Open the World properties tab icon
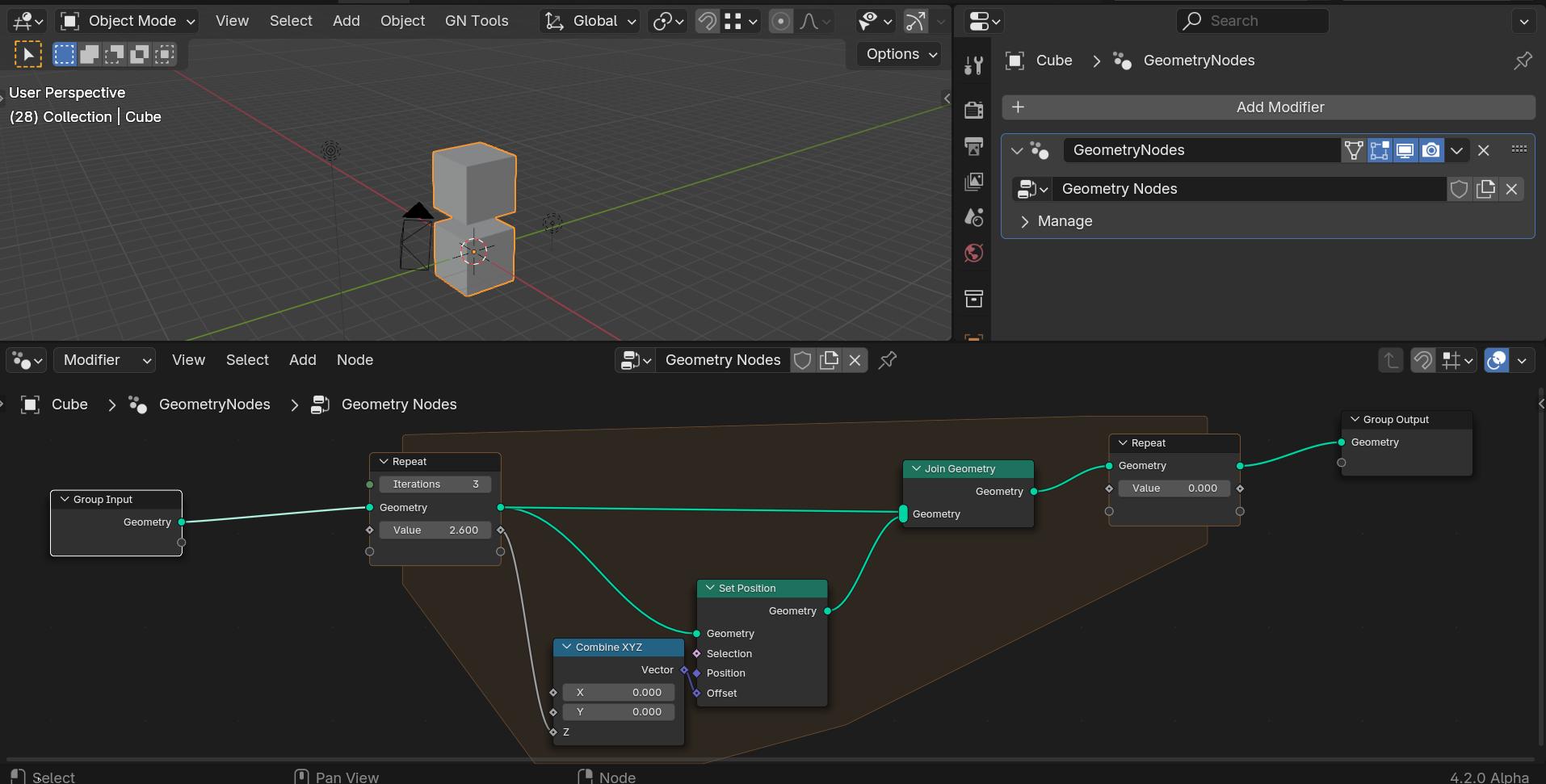 pyautogui.click(x=973, y=254)
